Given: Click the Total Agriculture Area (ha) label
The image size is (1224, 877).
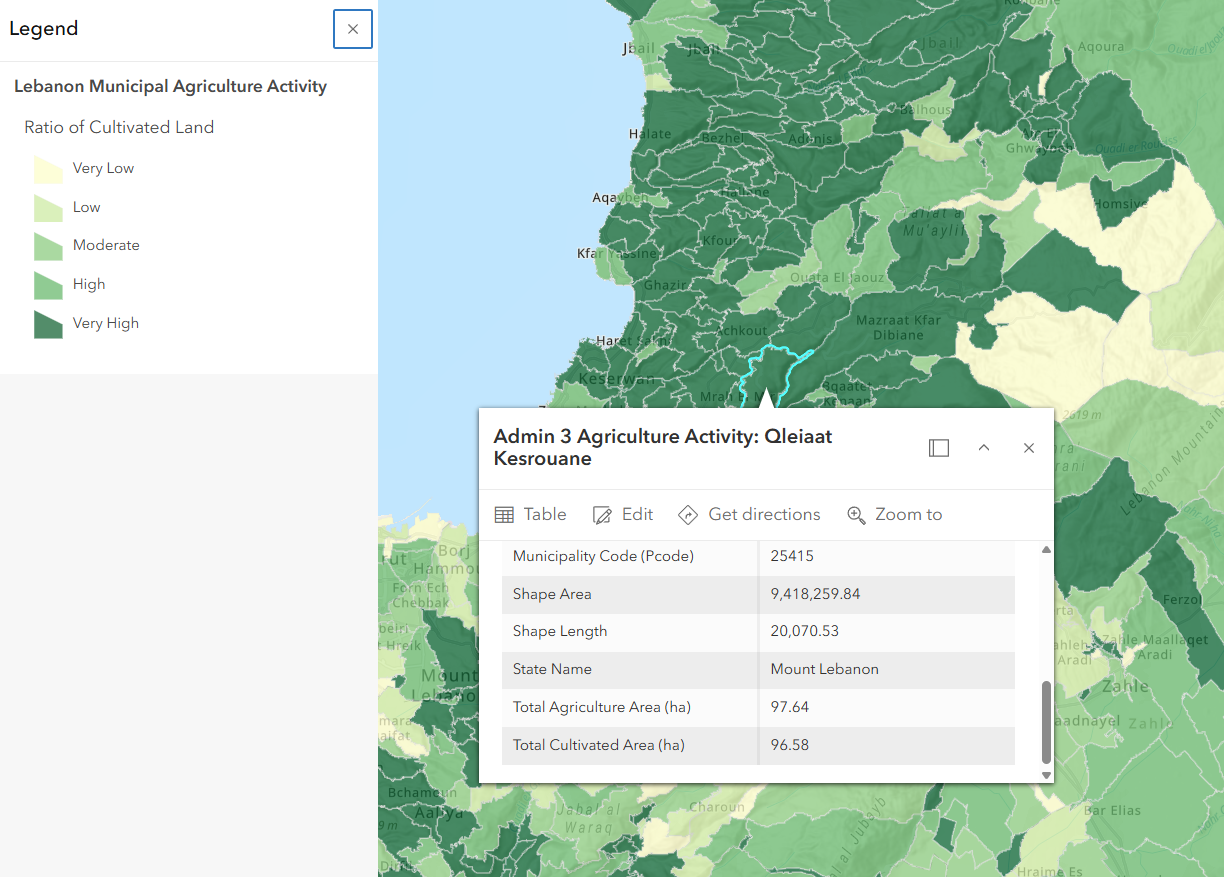Looking at the screenshot, I should pos(602,707).
